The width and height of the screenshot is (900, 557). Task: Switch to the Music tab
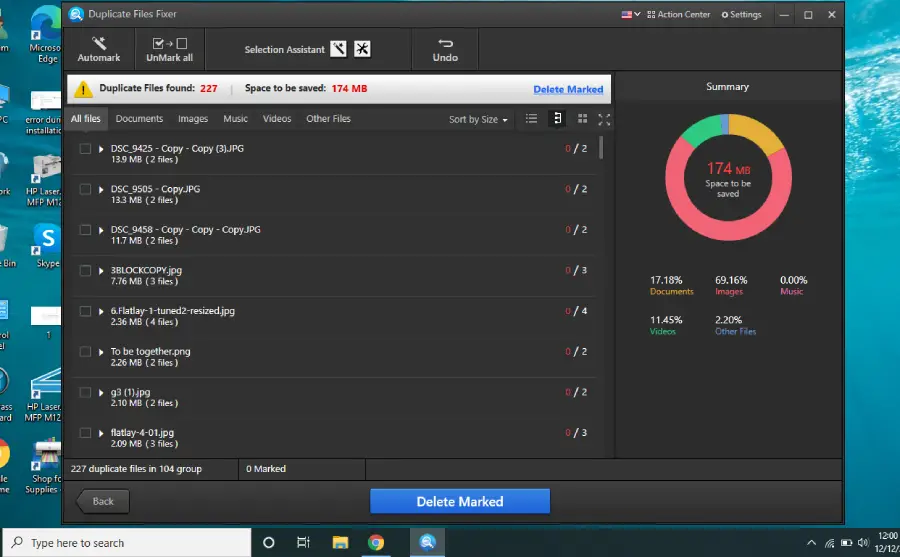235,119
